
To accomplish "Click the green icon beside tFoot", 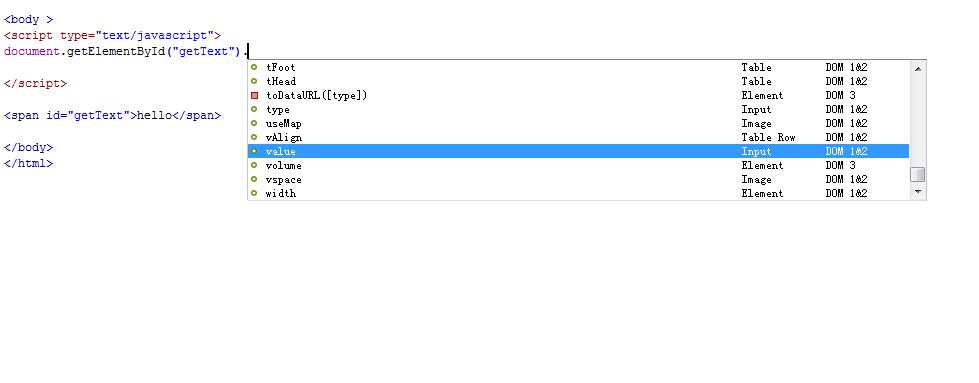I will coord(254,67).
